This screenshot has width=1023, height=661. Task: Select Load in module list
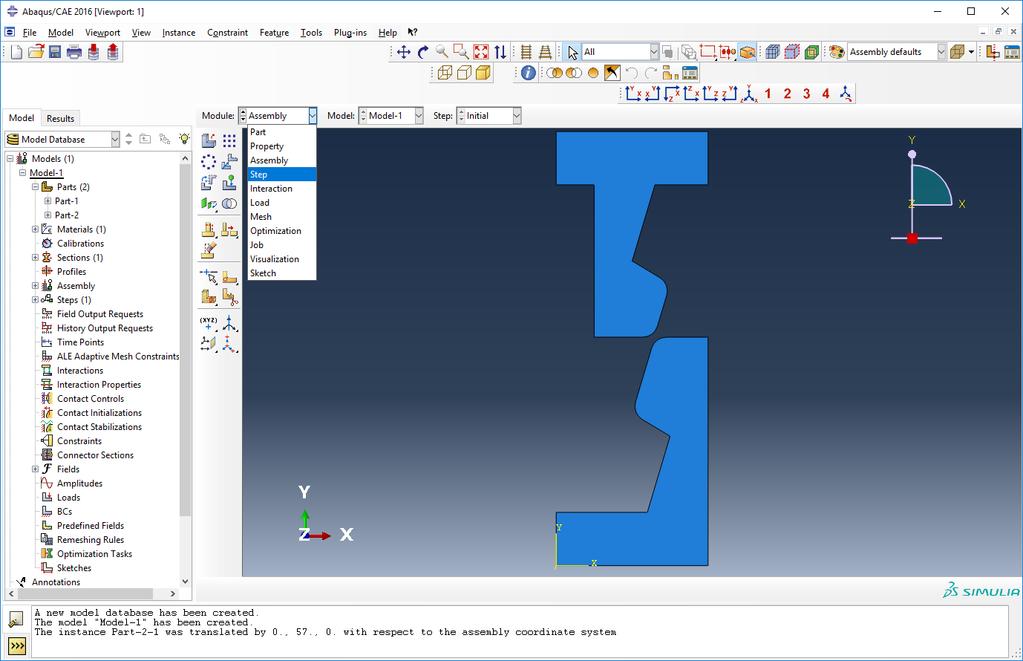(x=282, y=202)
